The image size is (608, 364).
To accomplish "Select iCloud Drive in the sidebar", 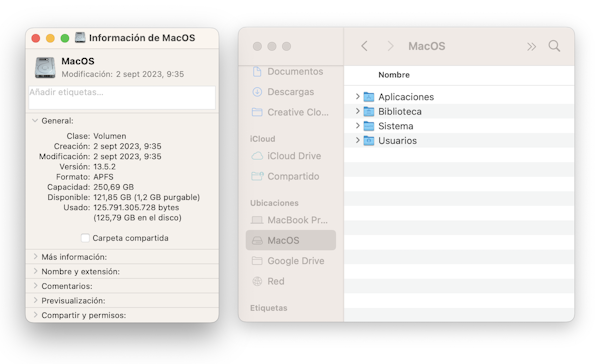I will [294, 156].
